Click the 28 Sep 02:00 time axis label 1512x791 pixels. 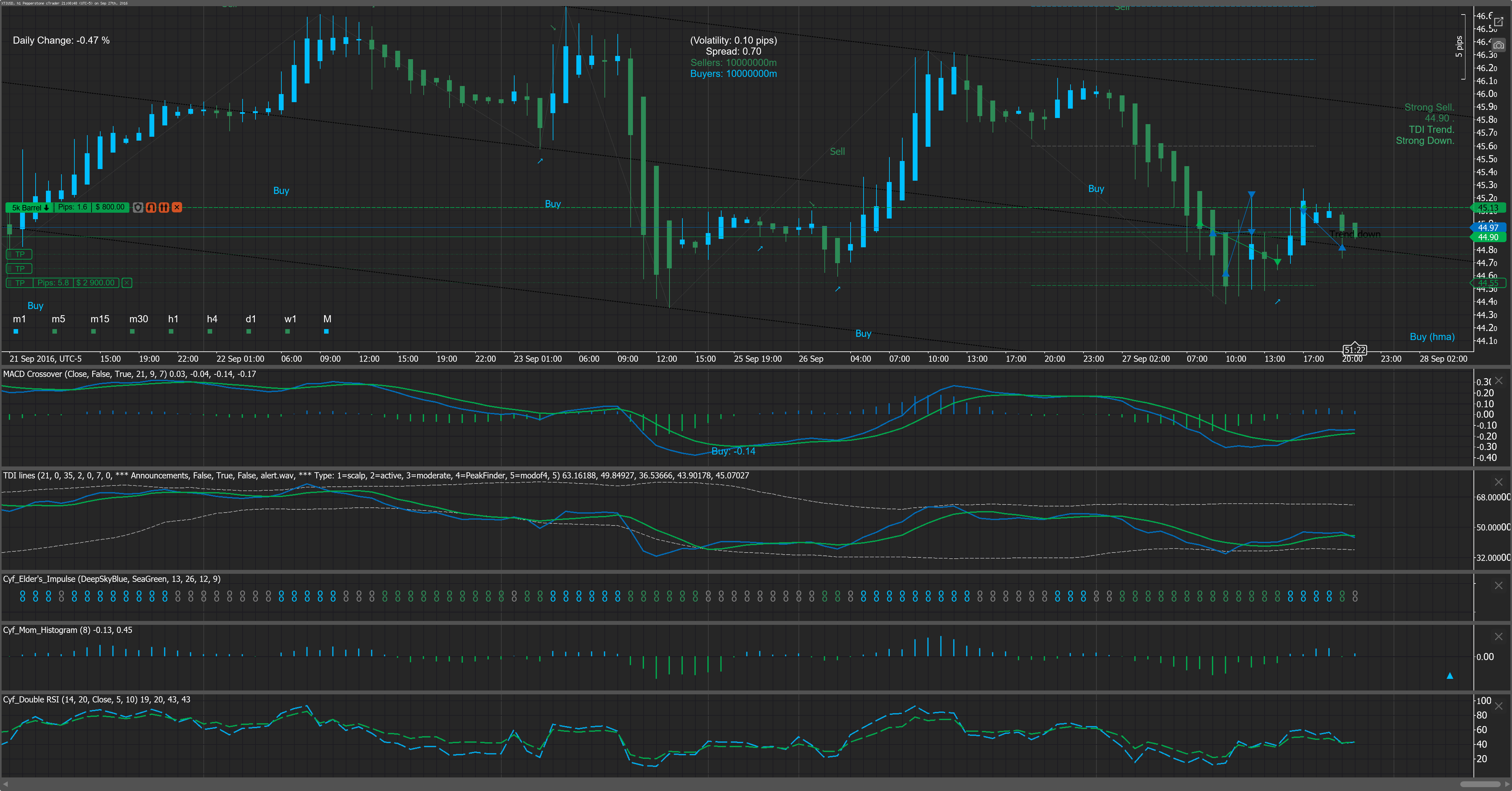tap(1443, 358)
